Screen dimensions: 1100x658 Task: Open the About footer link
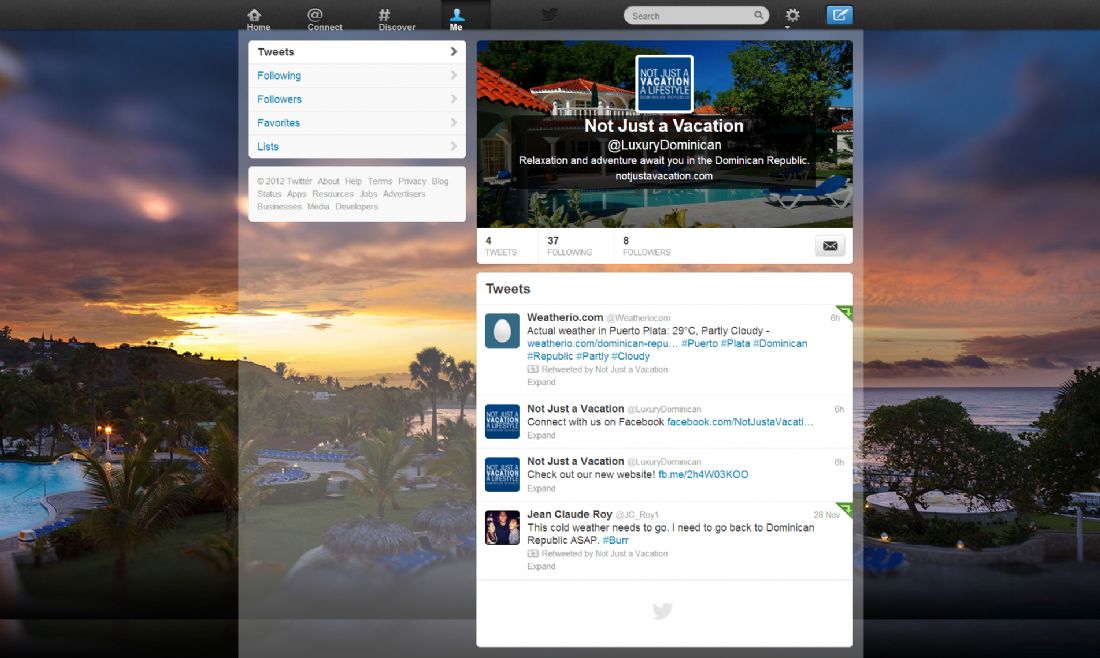click(328, 181)
